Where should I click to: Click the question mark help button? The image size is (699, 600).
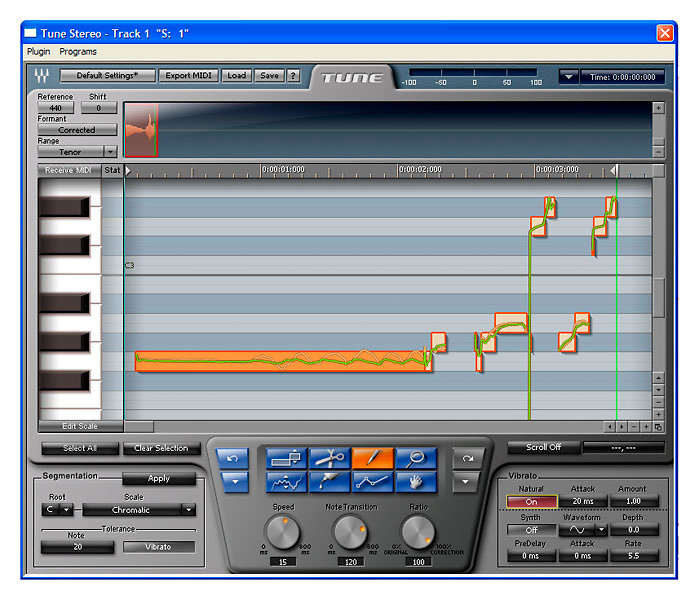293,75
